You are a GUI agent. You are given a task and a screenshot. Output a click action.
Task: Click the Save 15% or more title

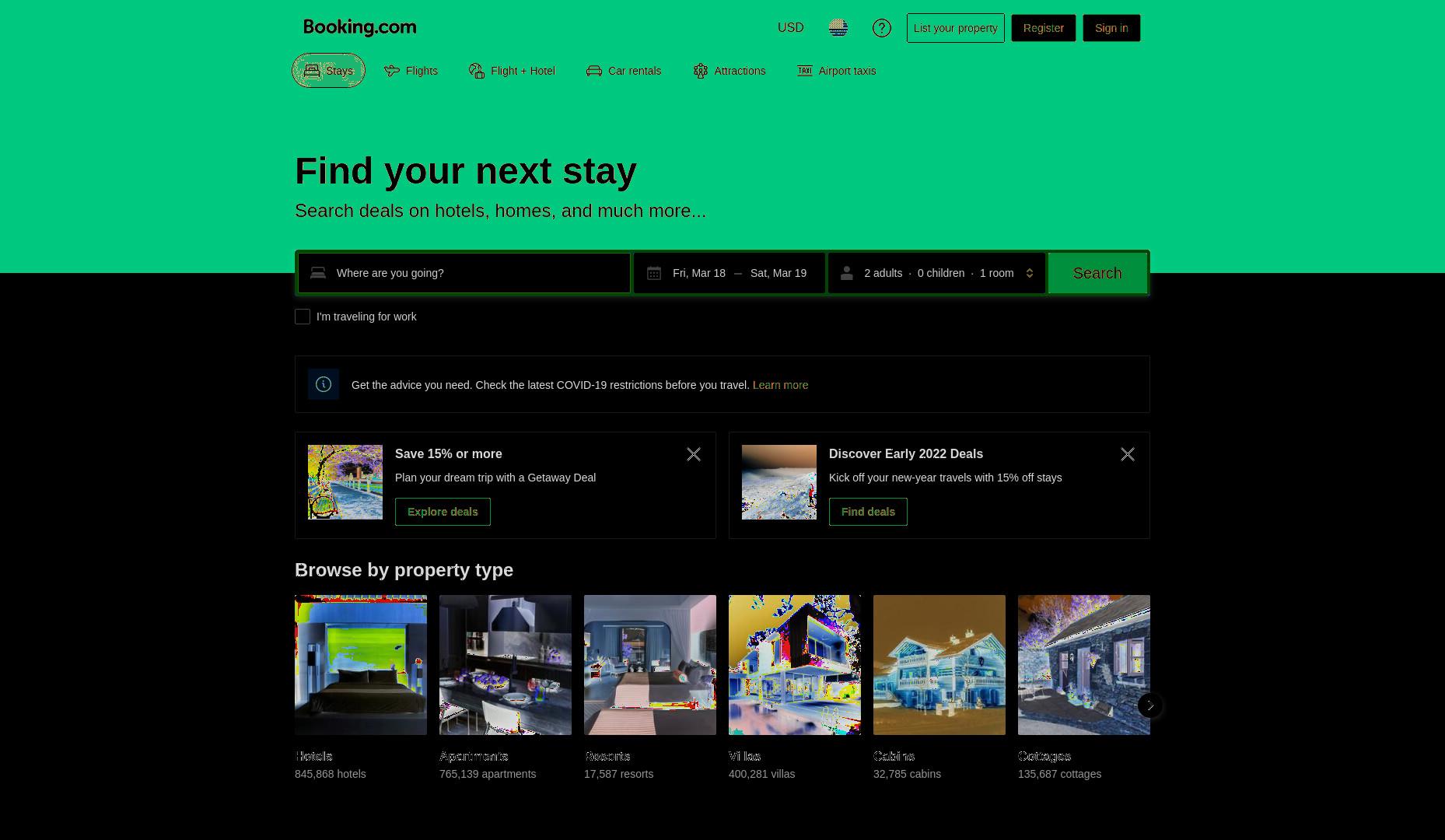(x=449, y=453)
